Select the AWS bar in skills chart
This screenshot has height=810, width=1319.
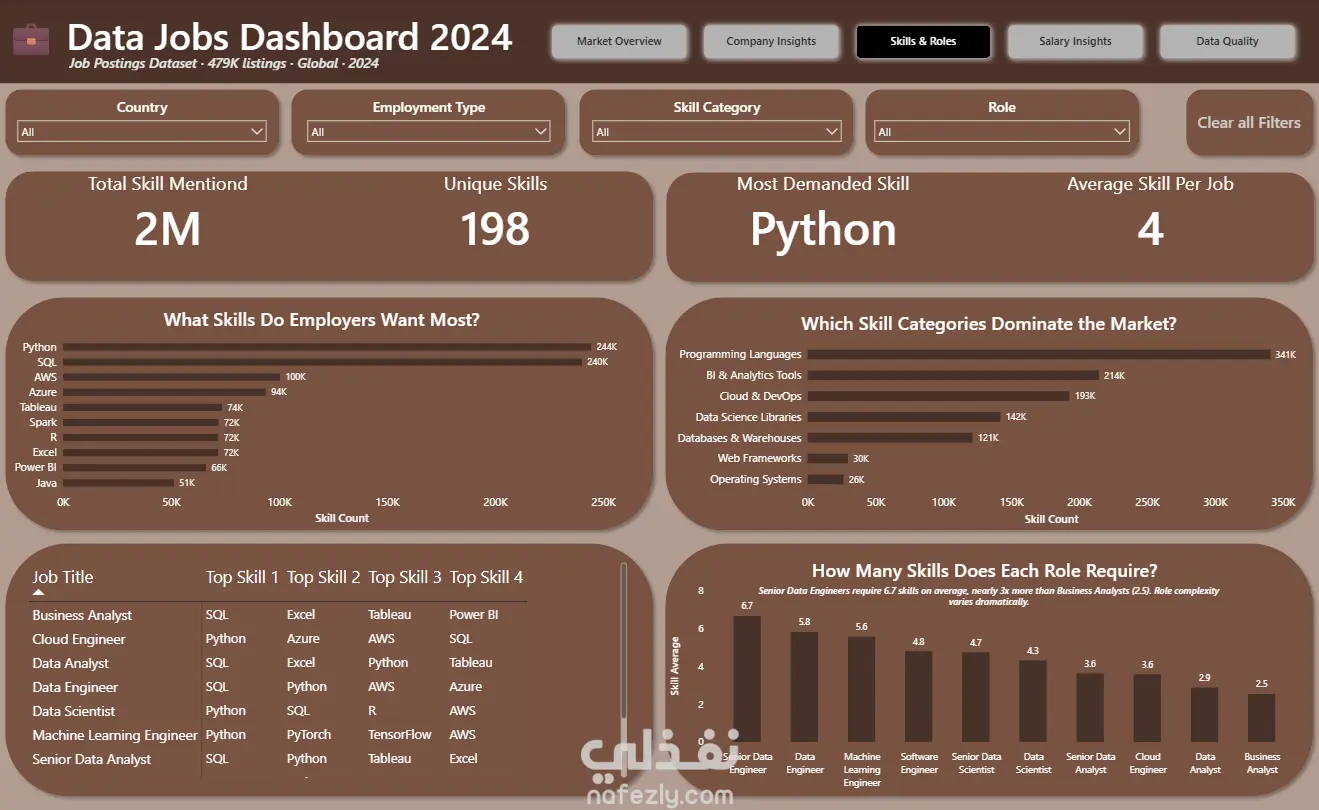pos(172,377)
